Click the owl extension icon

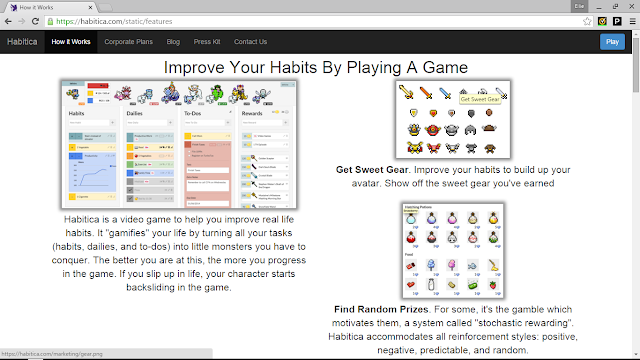[602, 21]
